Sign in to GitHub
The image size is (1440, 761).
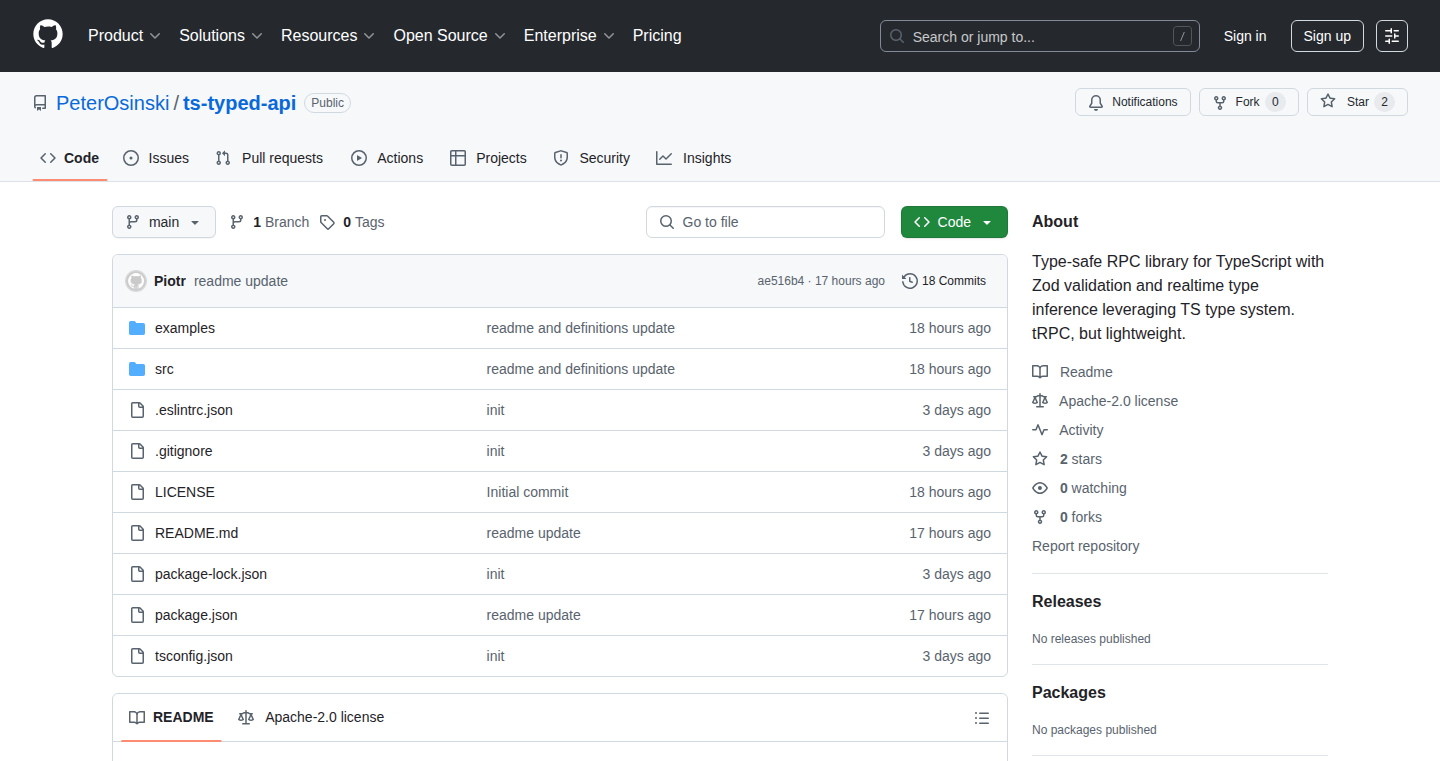click(x=1245, y=36)
